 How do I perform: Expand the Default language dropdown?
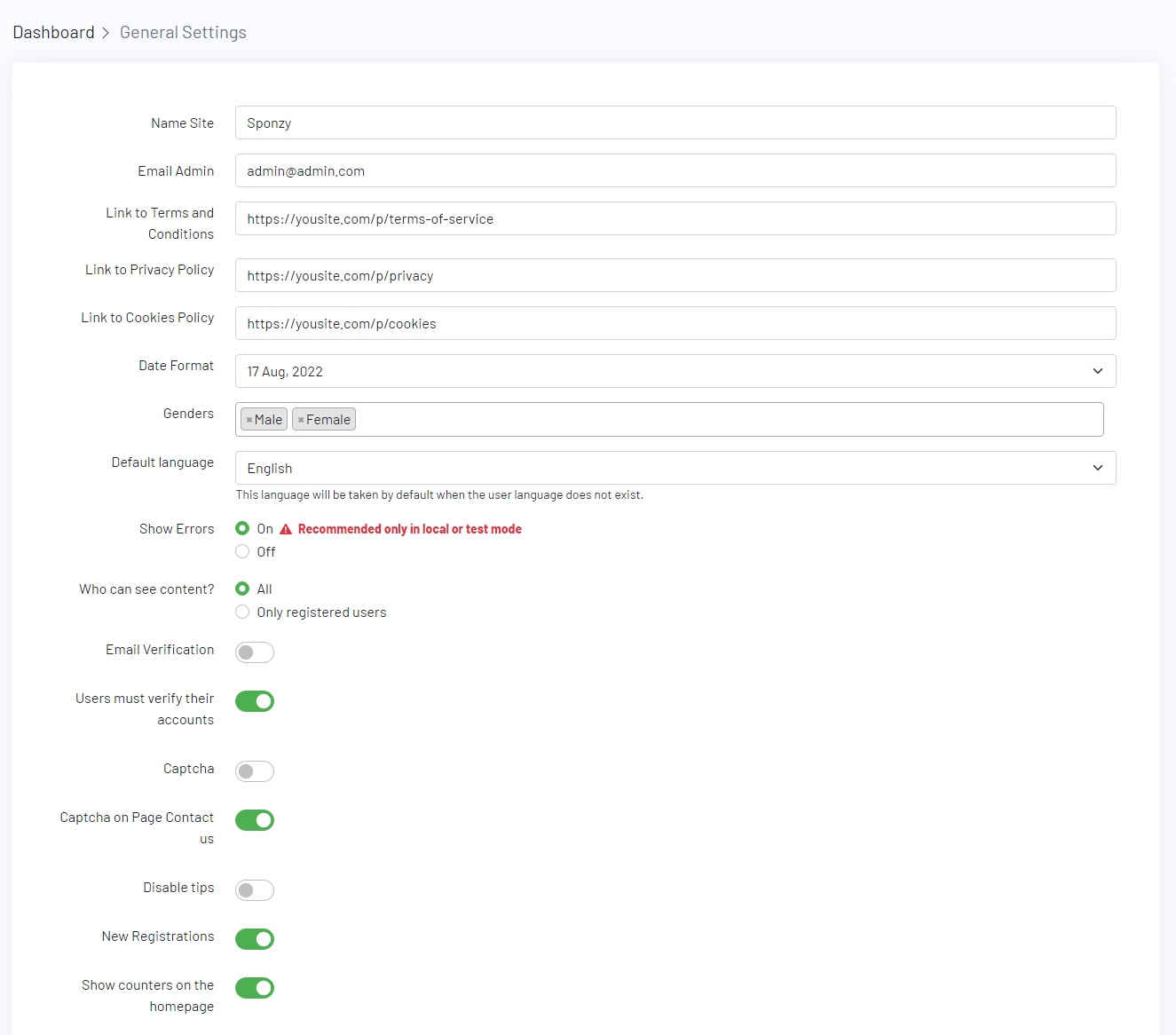675,468
